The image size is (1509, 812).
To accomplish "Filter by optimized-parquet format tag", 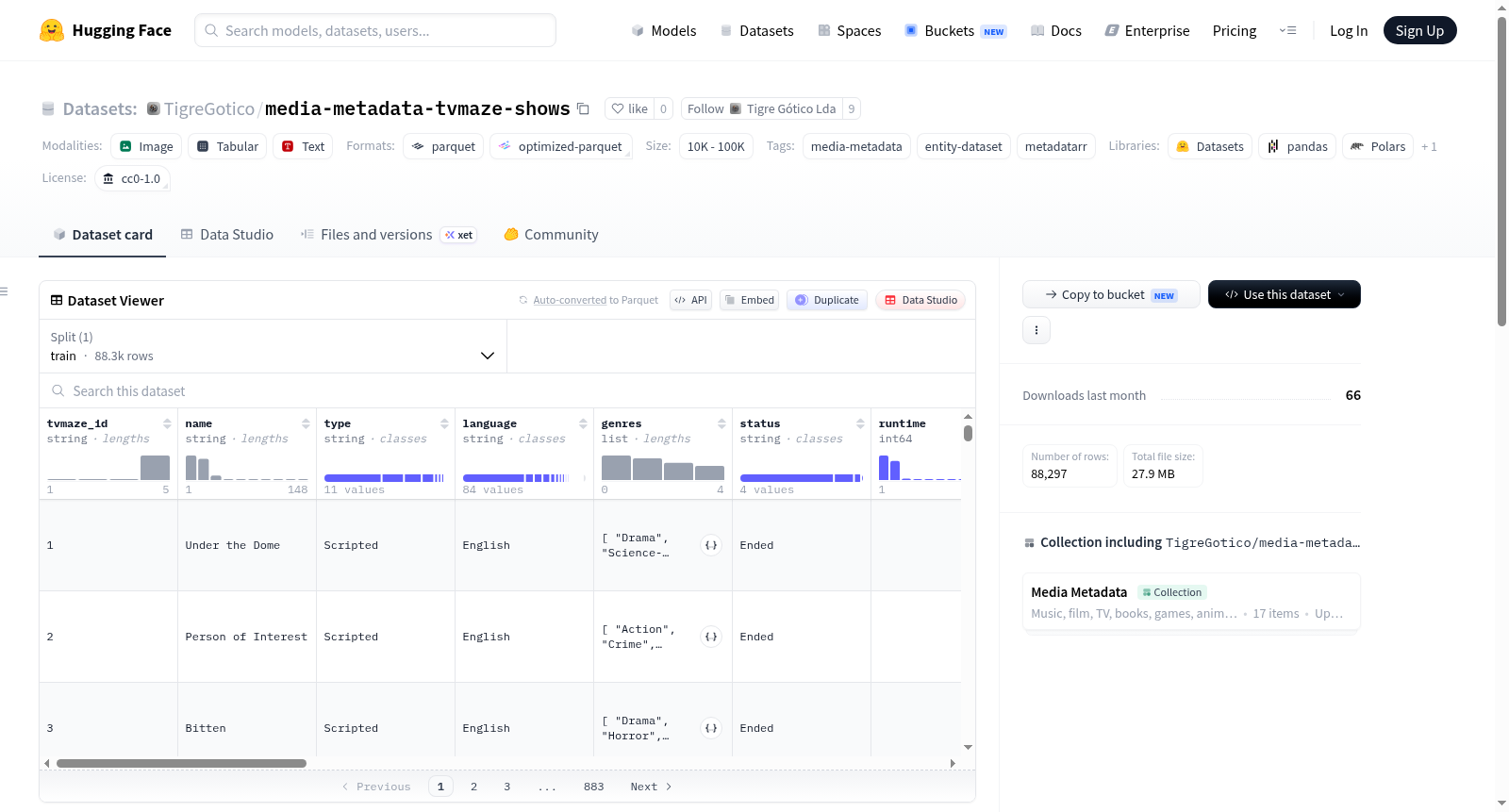I will [x=560, y=146].
